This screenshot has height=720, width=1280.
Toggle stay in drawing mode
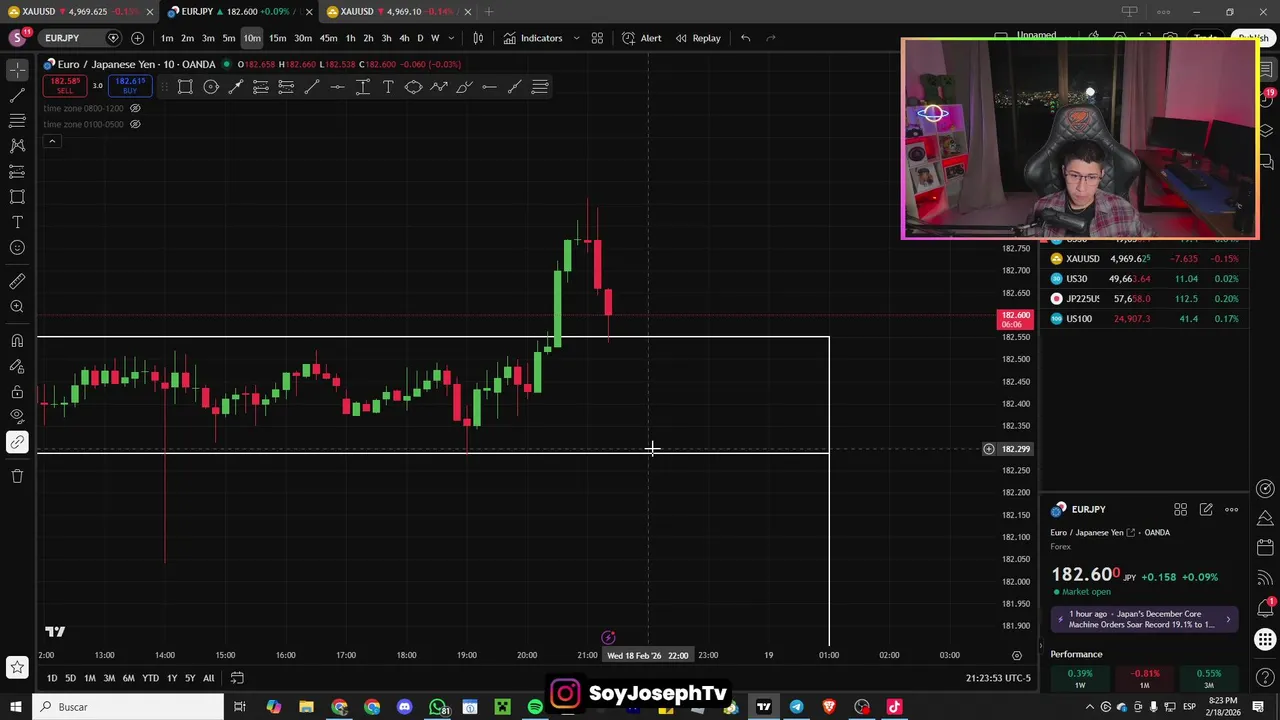coord(17,366)
